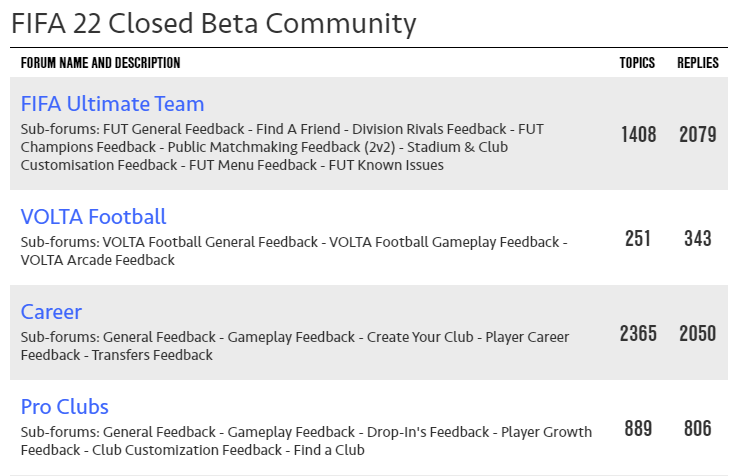The image size is (737, 476).
Task: Select VOLTA Football General Feedback sub-forum
Action: click(207, 242)
